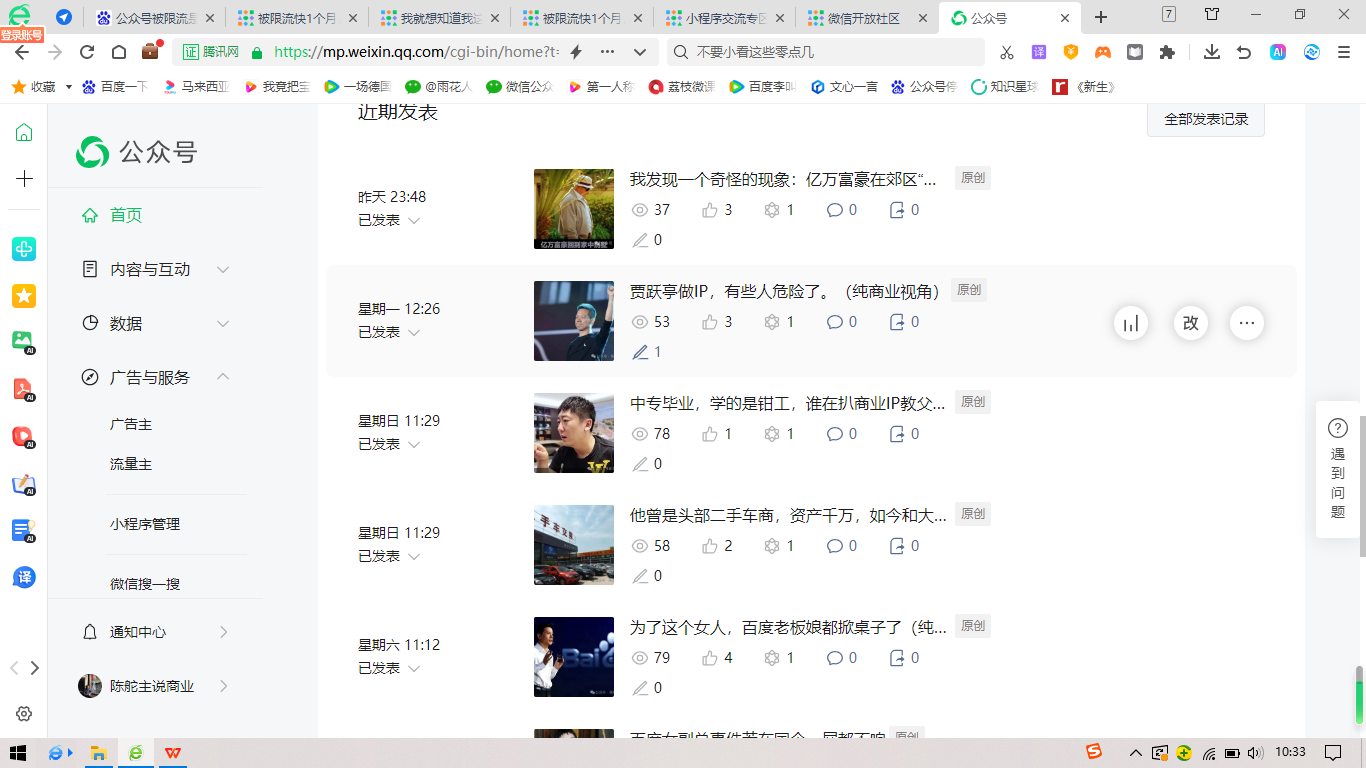Click likes thumb icon of 星期六 article
The height and width of the screenshot is (768, 1366).
click(x=710, y=658)
